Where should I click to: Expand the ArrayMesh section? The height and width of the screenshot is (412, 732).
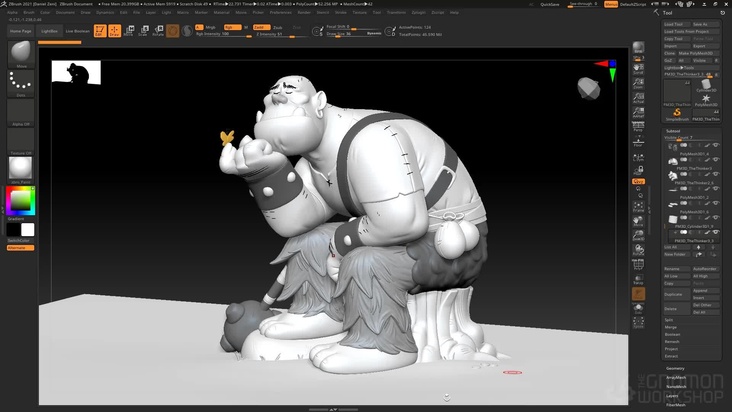pyautogui.click(x=676, y=377)
